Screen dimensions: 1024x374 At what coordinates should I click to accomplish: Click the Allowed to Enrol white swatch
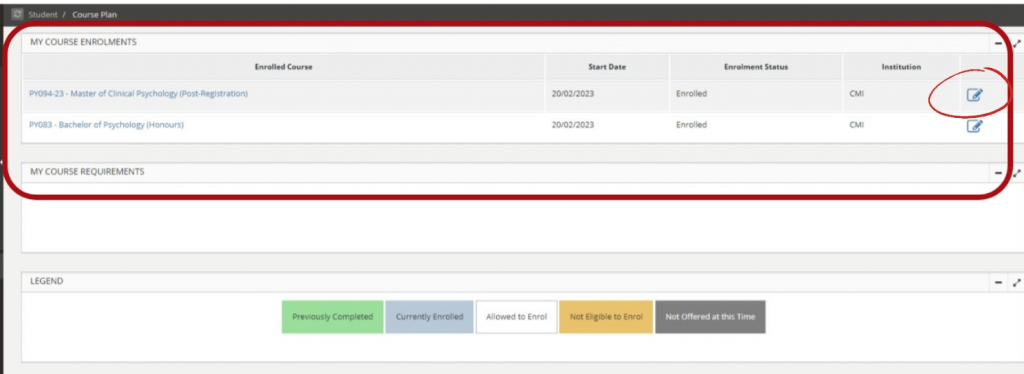click(517, 317)
